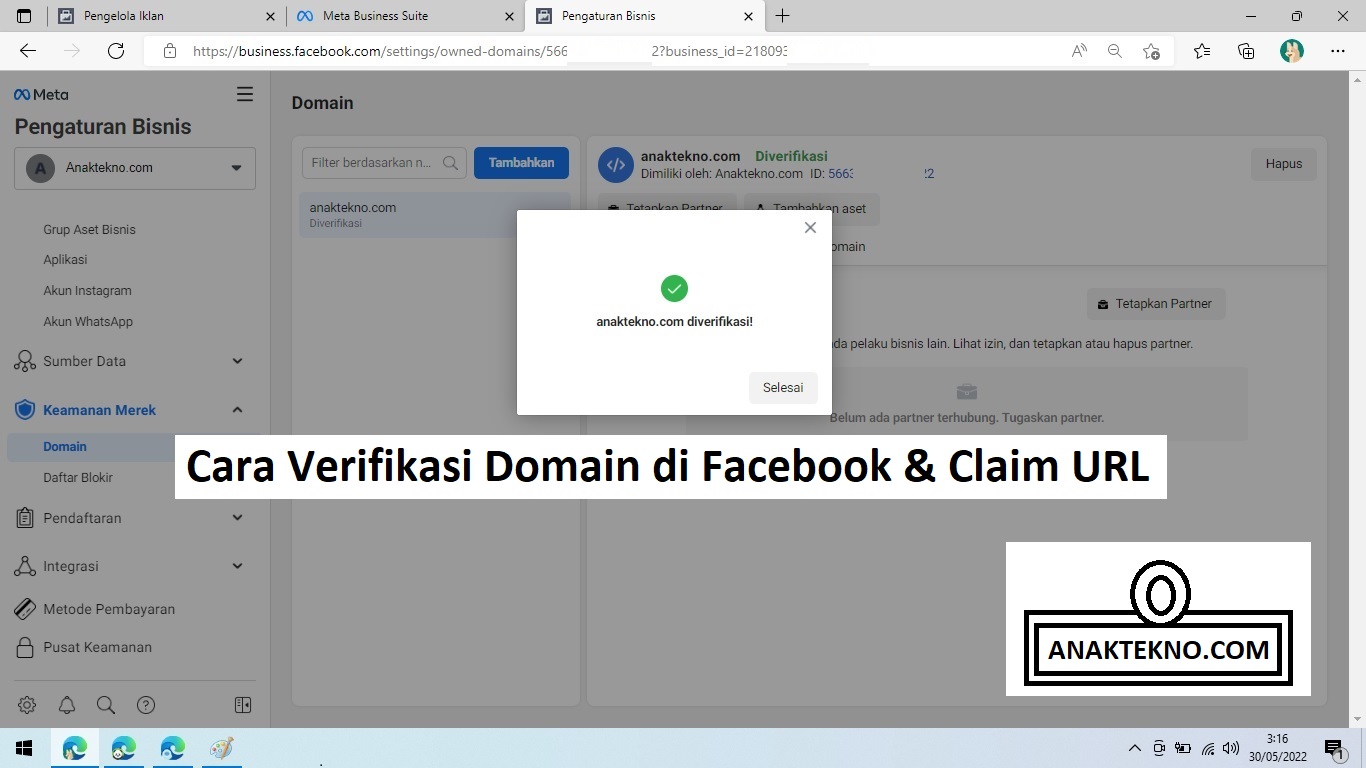Open Paint app in taskbar
Image resolution: width=1366 pixels, height=768 pixels.
coord(222,748)
